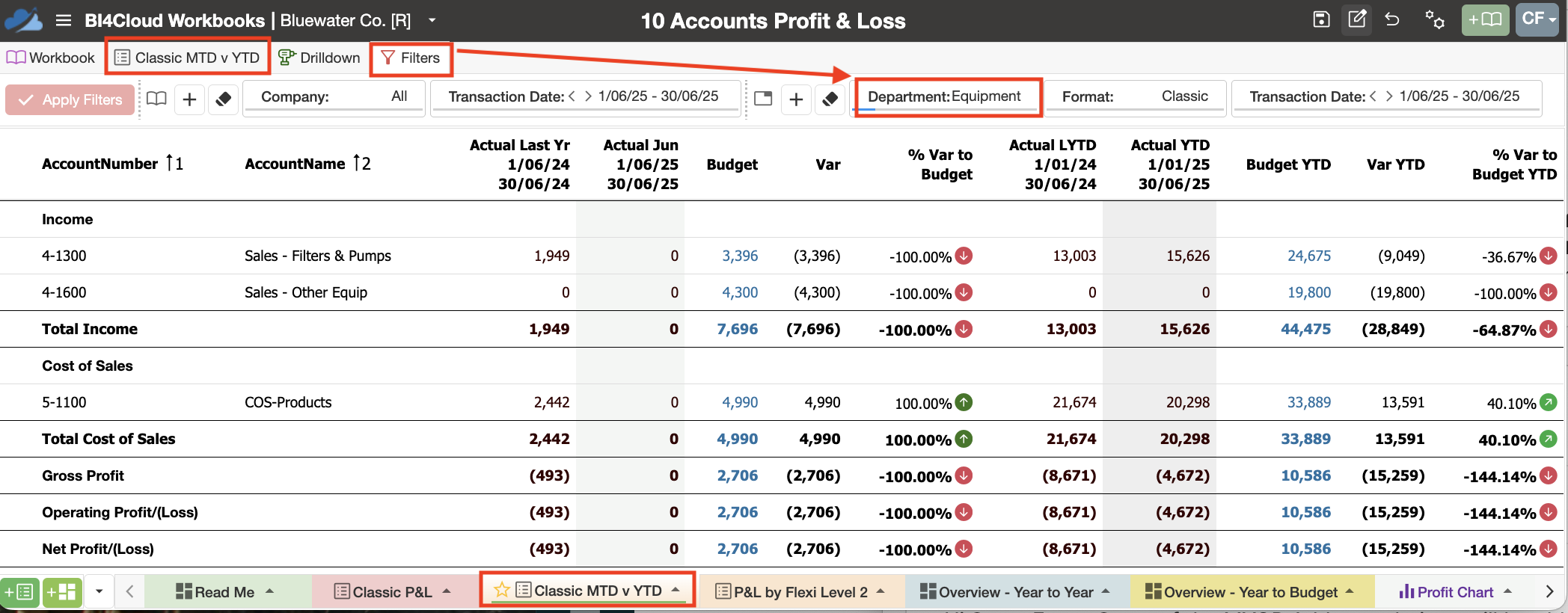Image resolution: width=1568 pixels, height=613 pixels.
Task: Click the sheet filters window icon
Action: coord(763,99)
